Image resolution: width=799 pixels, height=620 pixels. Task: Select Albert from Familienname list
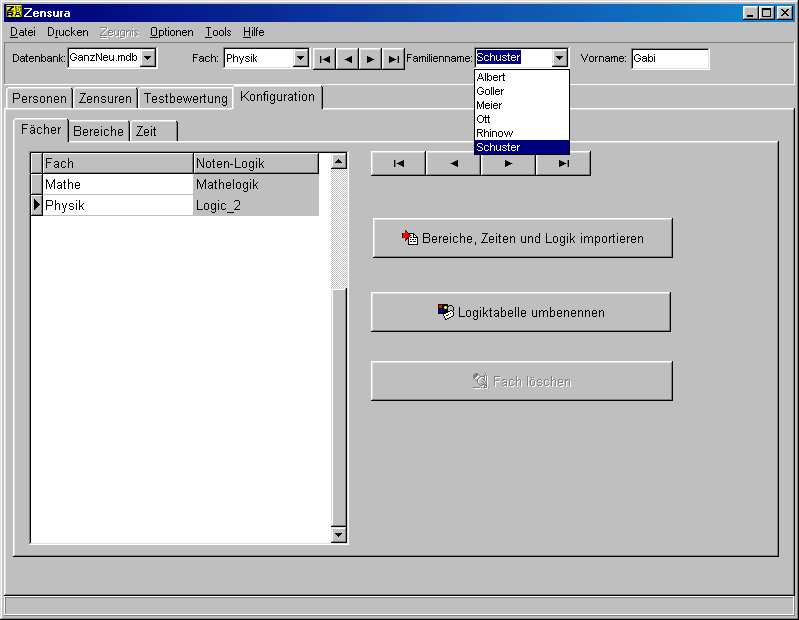tap(522, 77)
